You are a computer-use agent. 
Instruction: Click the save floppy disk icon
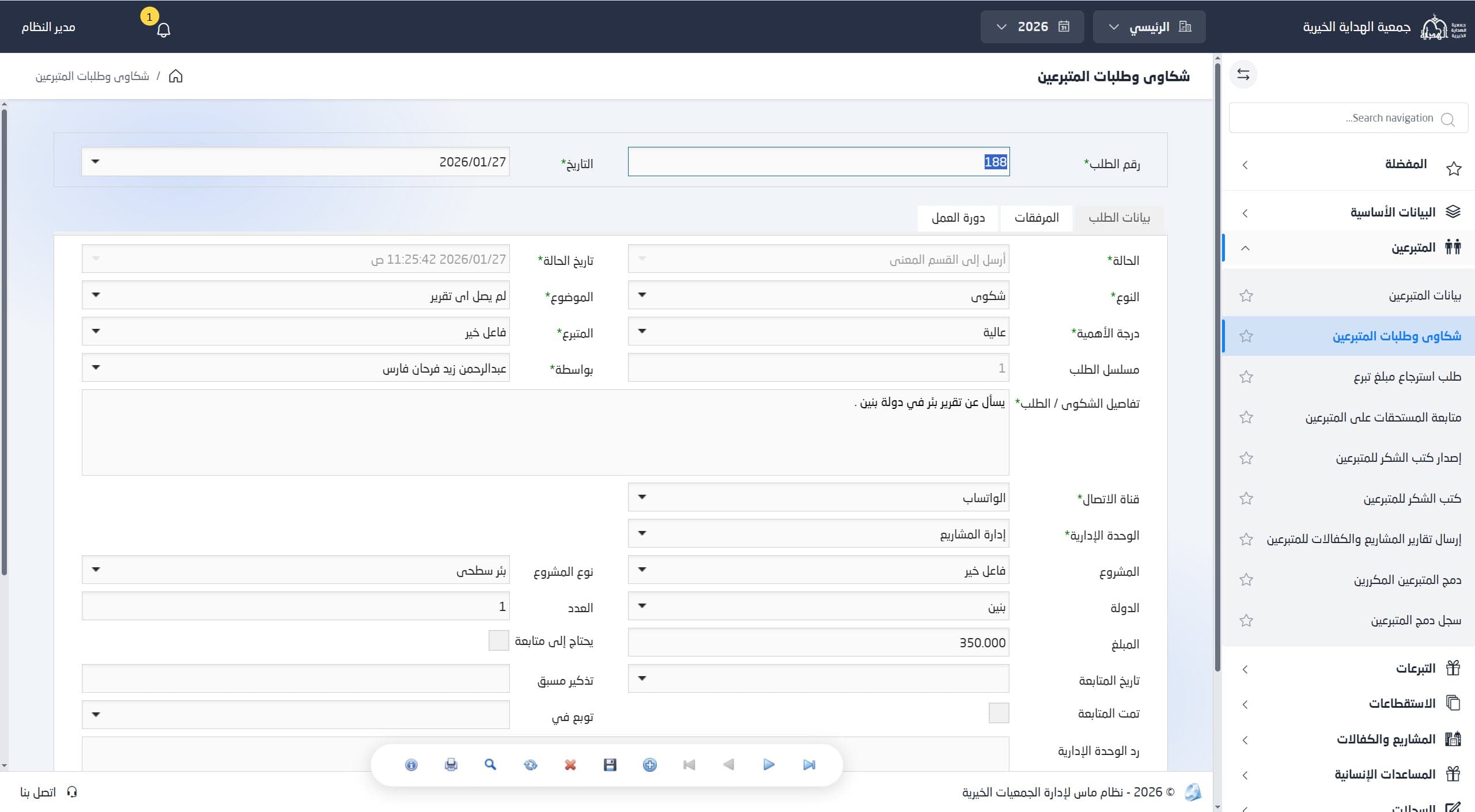coord(610,765)
